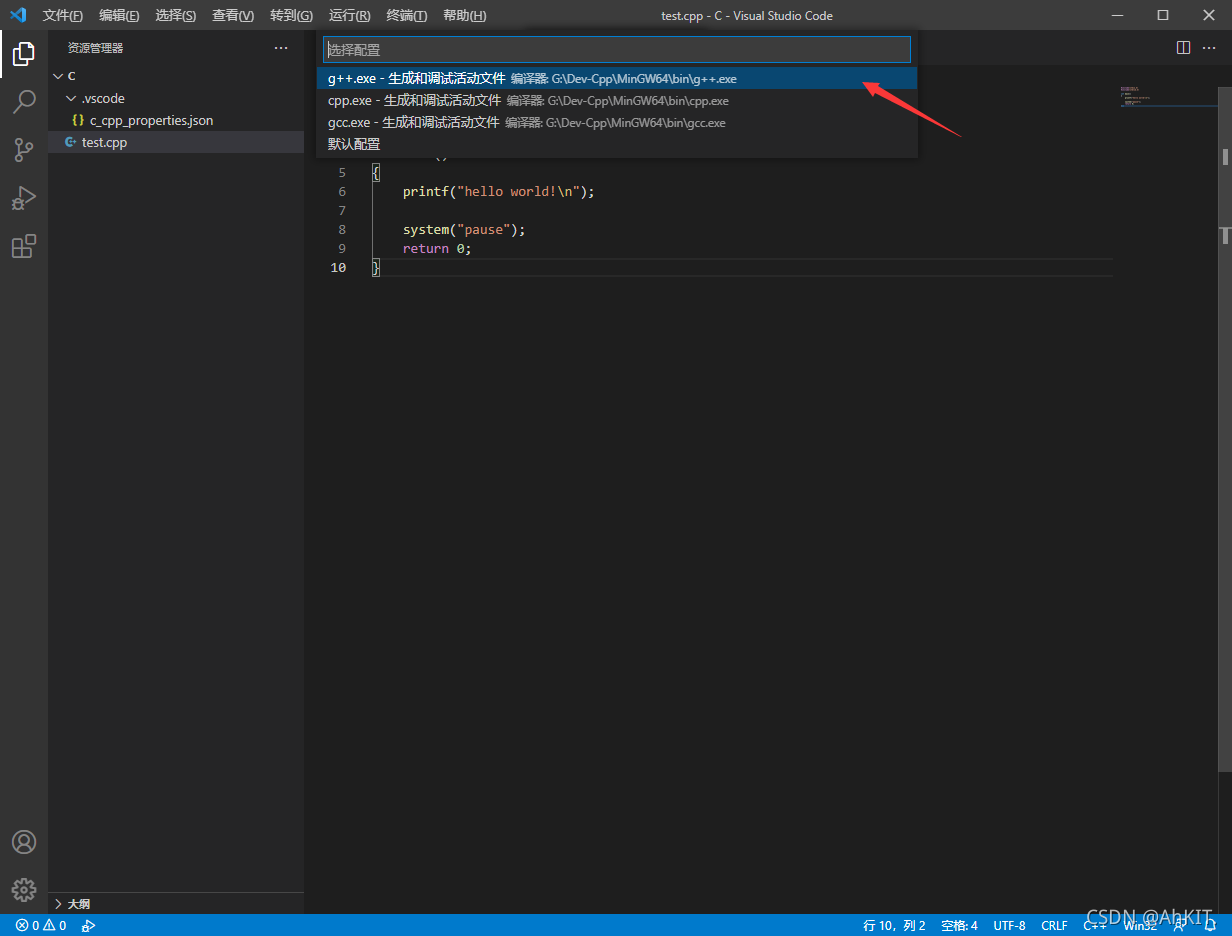Image resolution: width=1232 pixels, height=936 pixels.
Task: Open the 文件 menu
Action: click(x=63, y=15)
